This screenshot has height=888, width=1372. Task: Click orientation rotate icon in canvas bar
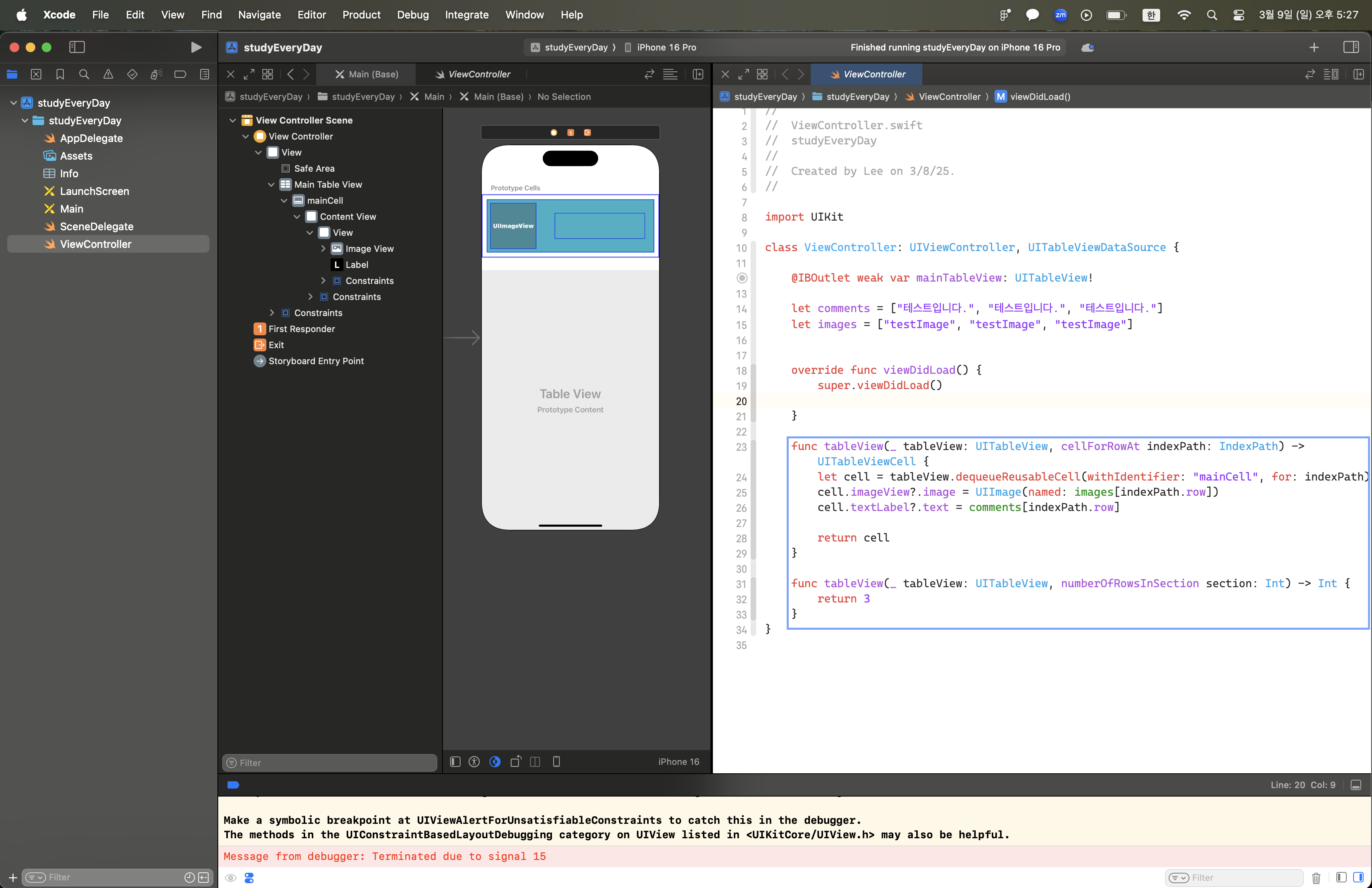pyautogui.click(x=516, y=762)
